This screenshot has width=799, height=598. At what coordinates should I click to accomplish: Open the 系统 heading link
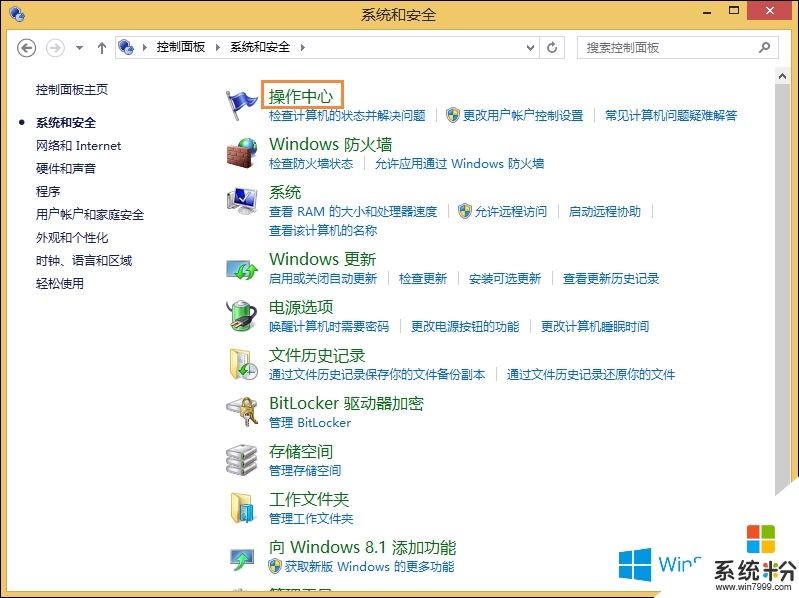[285, 193]
